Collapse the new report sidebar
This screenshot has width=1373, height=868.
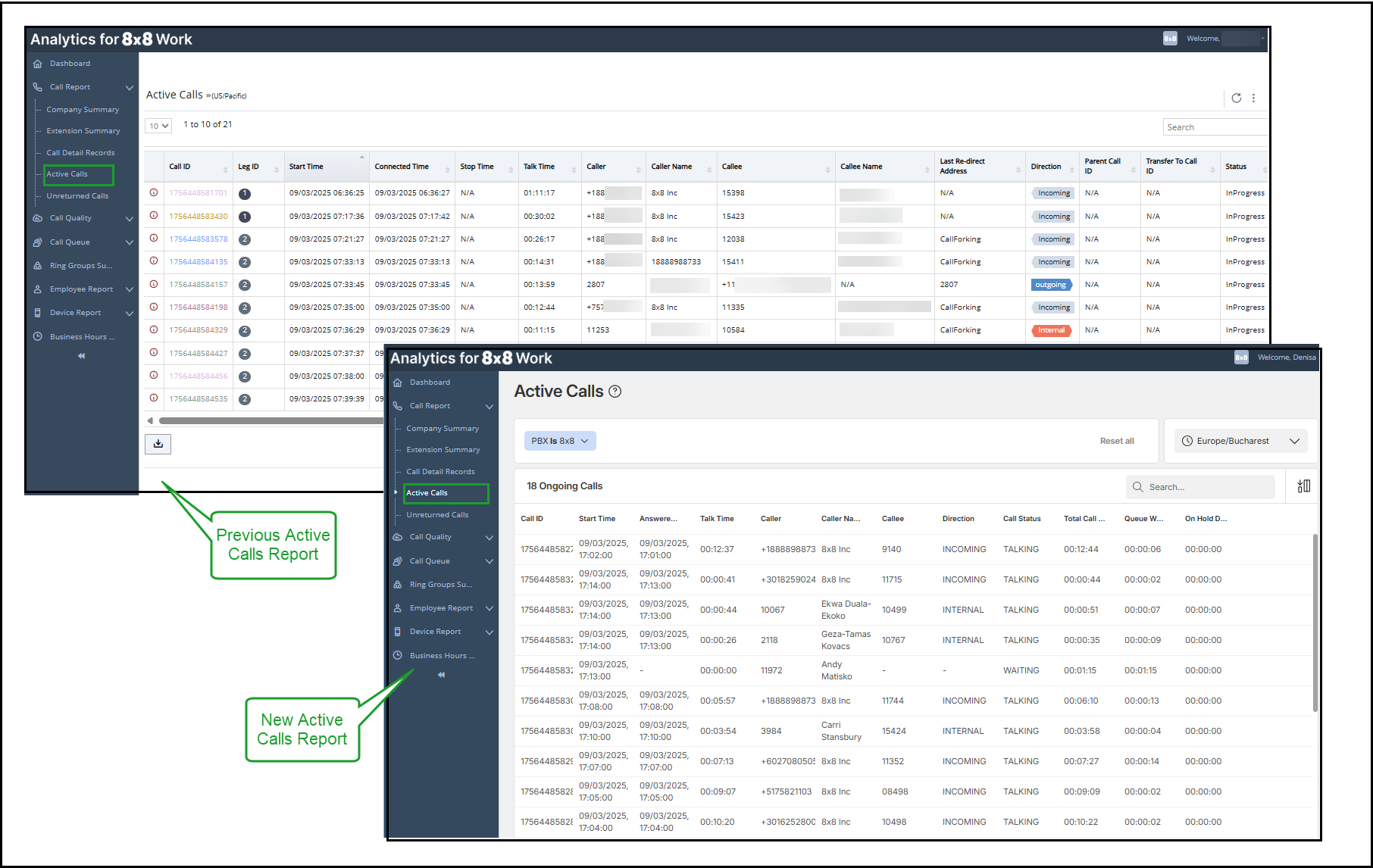pos(441,675)
